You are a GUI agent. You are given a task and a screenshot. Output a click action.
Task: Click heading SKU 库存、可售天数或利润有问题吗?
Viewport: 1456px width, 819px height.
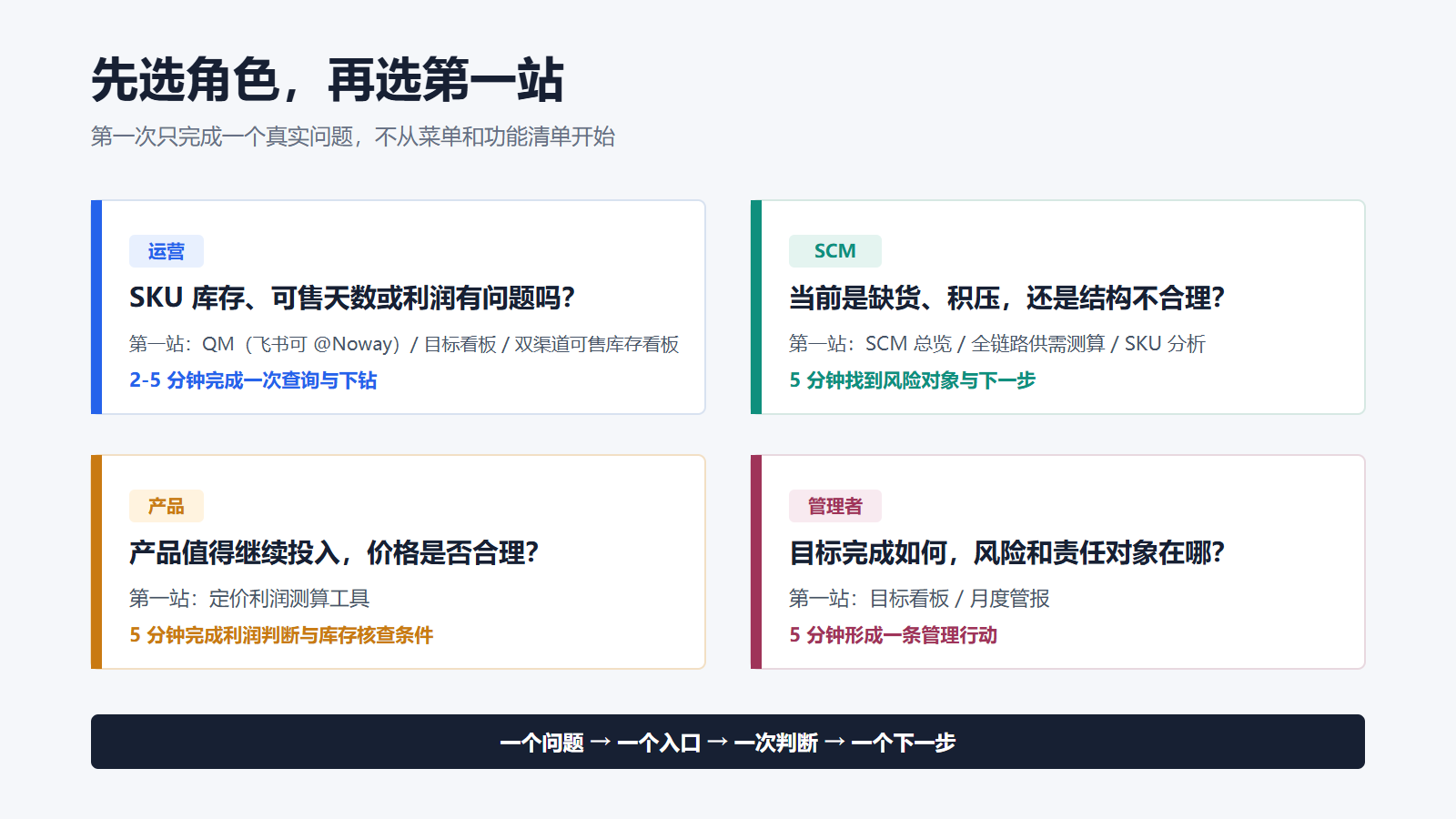[352, 298]
